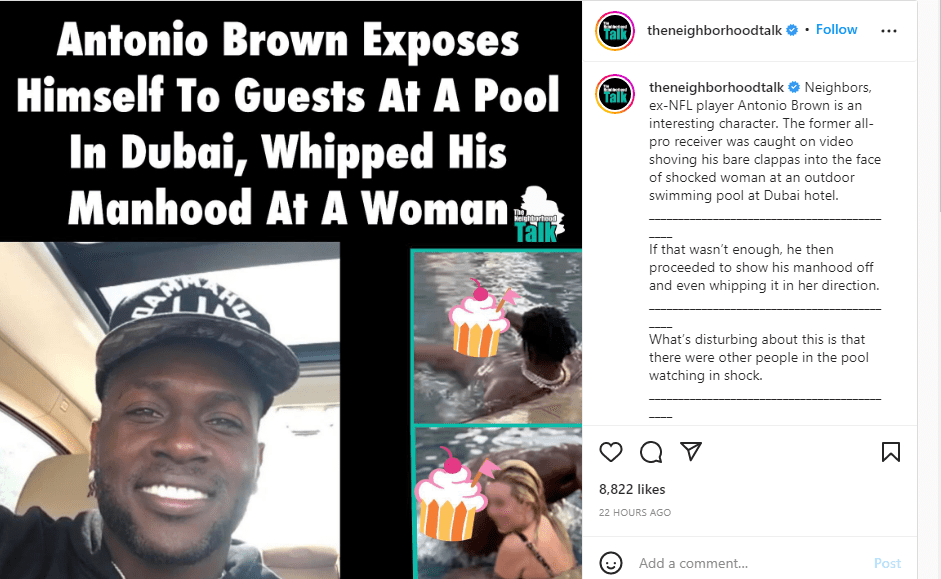Click the verified badge beside header username

[792, 30]
